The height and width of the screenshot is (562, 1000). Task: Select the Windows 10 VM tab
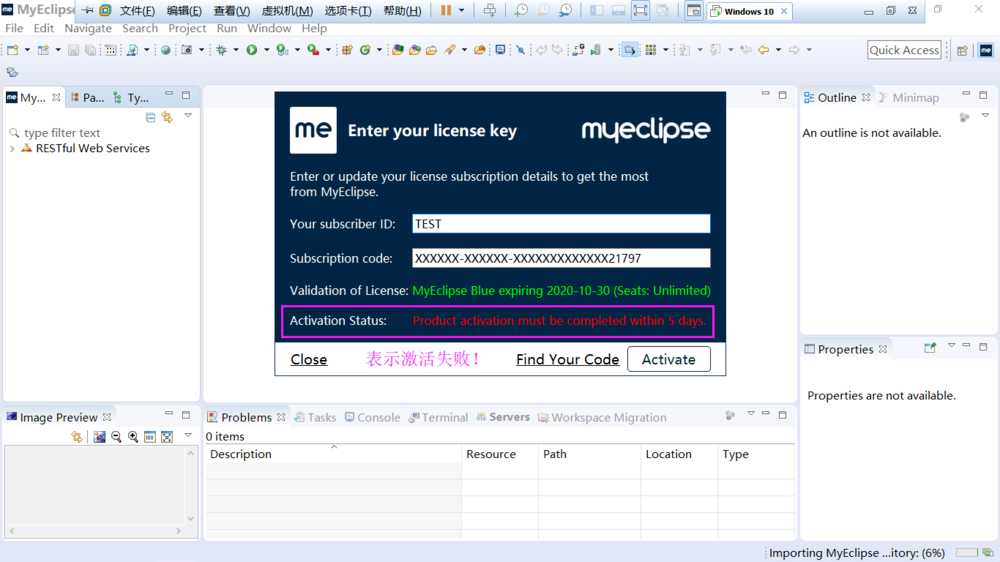pos(748,11)
